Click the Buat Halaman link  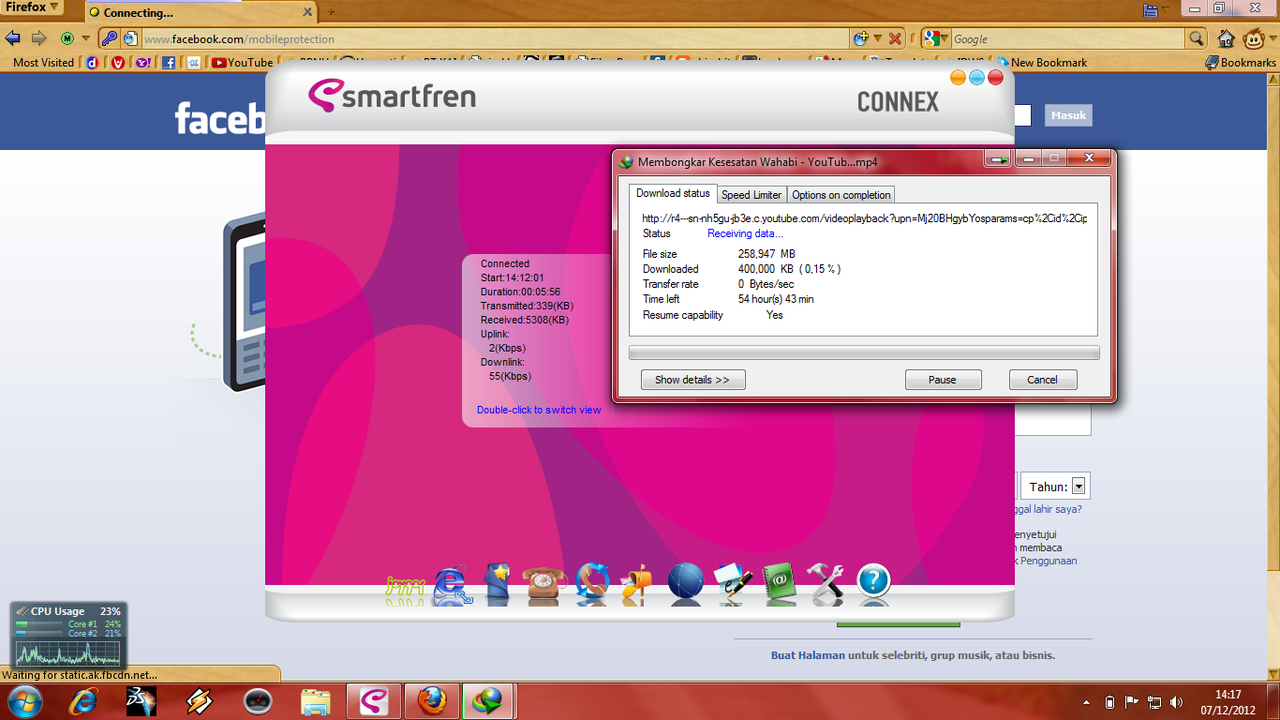point(808,656)
